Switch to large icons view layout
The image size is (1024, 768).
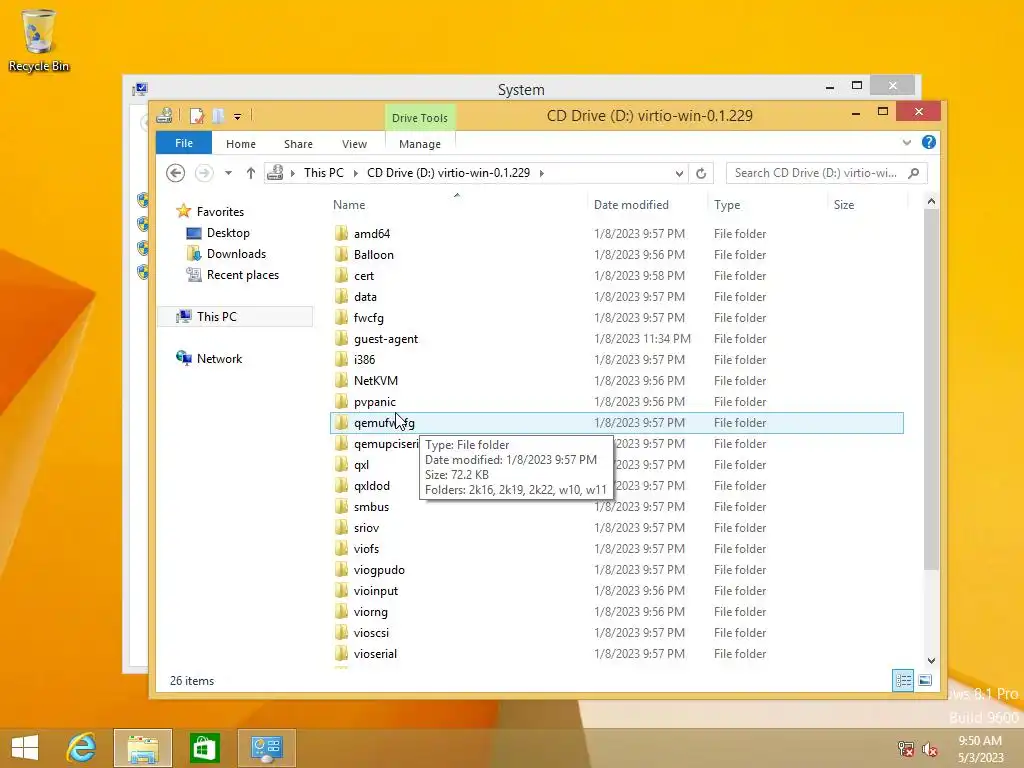[925, 680]
